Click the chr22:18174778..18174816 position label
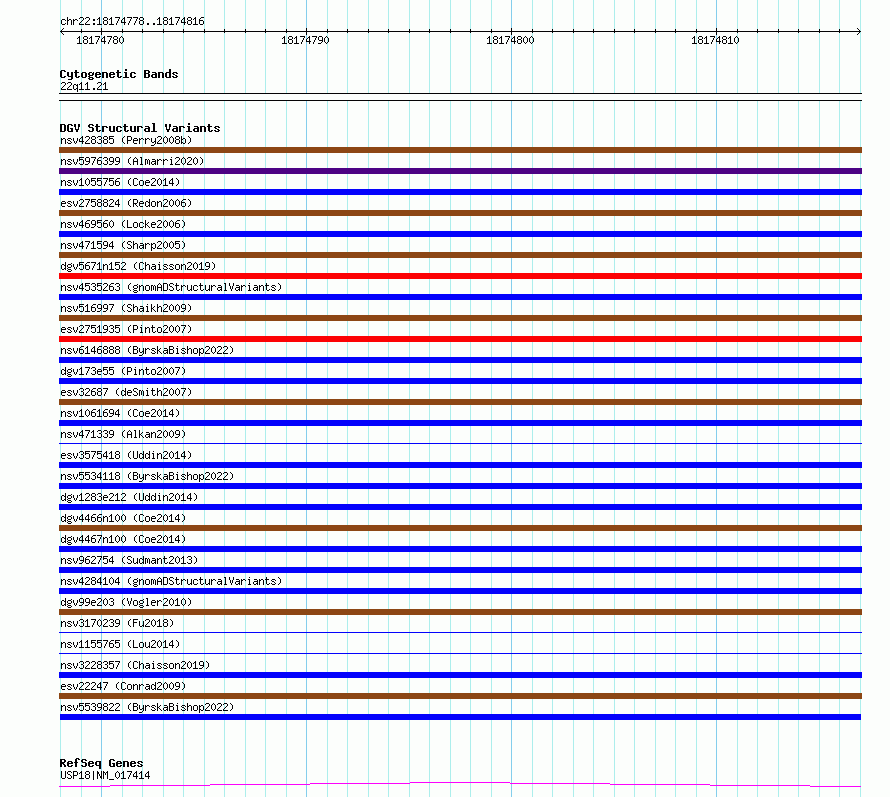This screenshot has height=797, width=890. pos(132,22)
